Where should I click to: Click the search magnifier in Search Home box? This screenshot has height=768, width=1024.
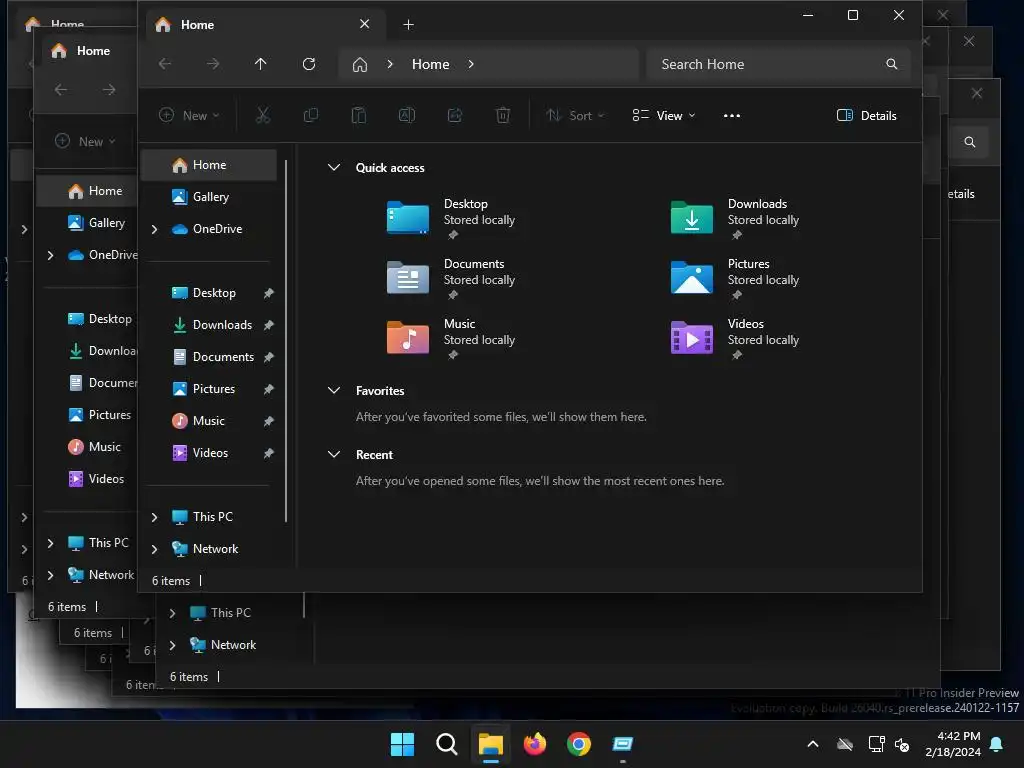(891, 64)
